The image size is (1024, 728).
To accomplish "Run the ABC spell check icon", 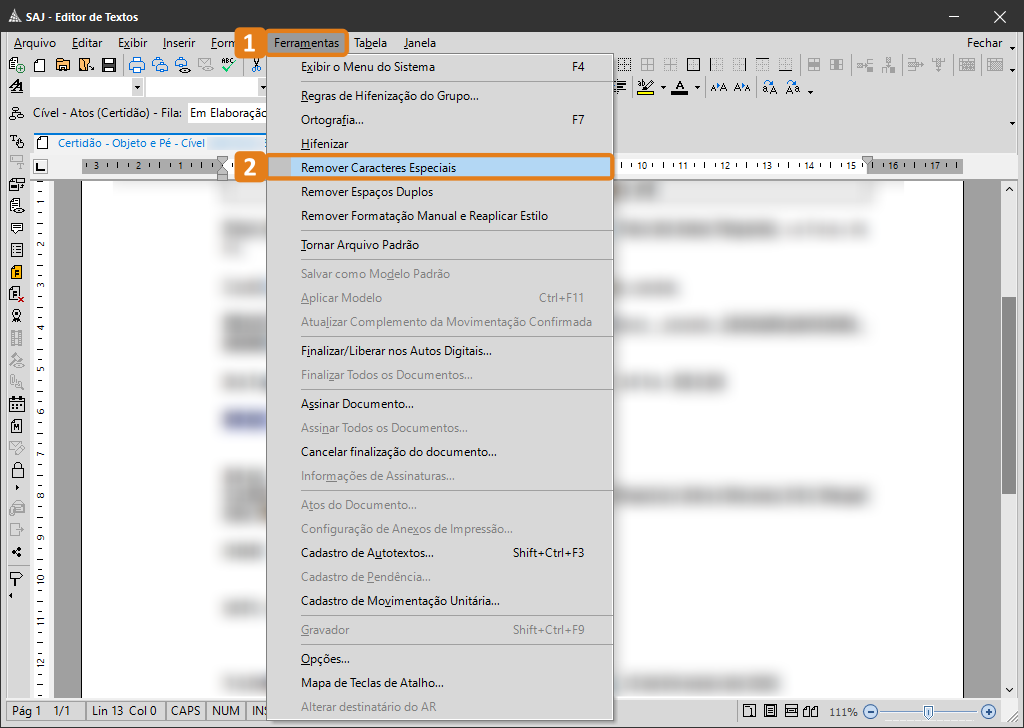I will tap(228, 64).
